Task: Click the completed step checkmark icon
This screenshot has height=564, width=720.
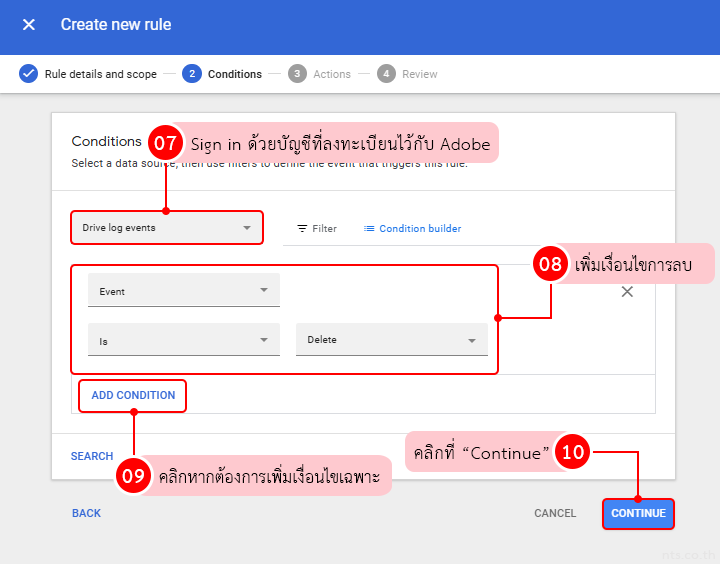Action: pyautogui.click(x=28, y=74)
